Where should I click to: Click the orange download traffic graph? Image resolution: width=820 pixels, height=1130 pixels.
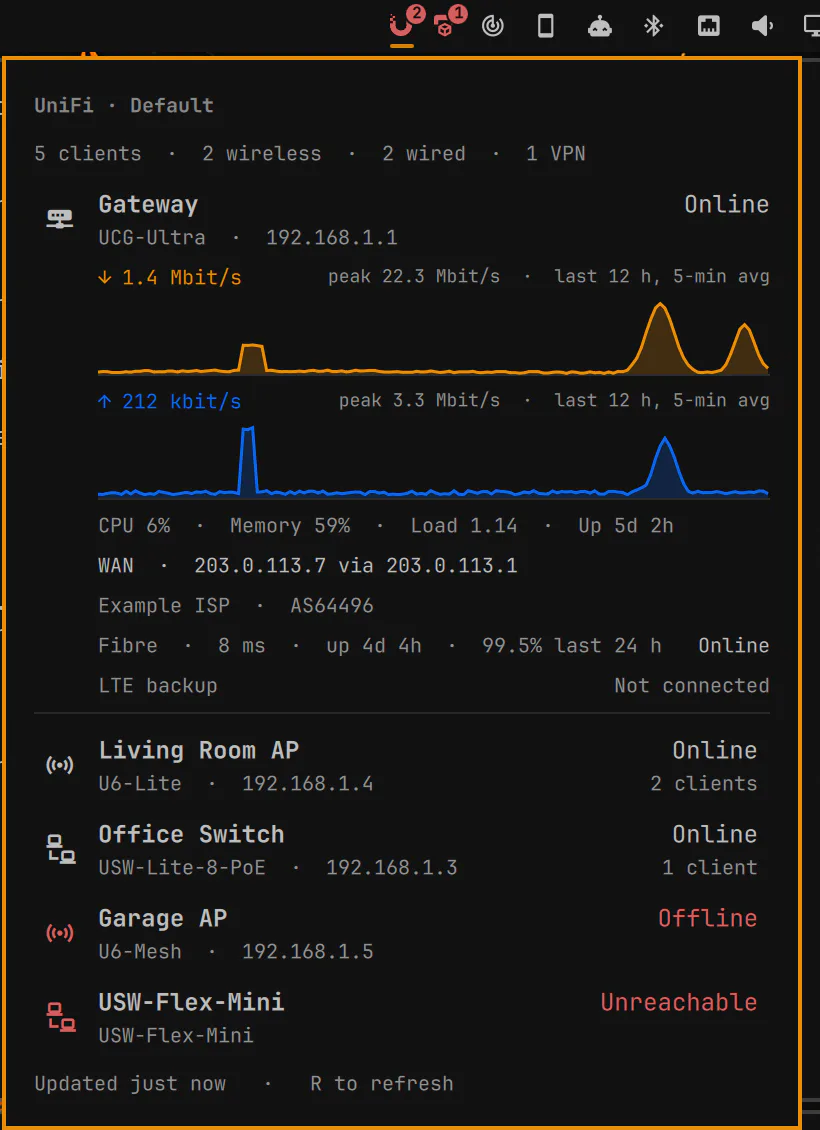click(433, 339)
